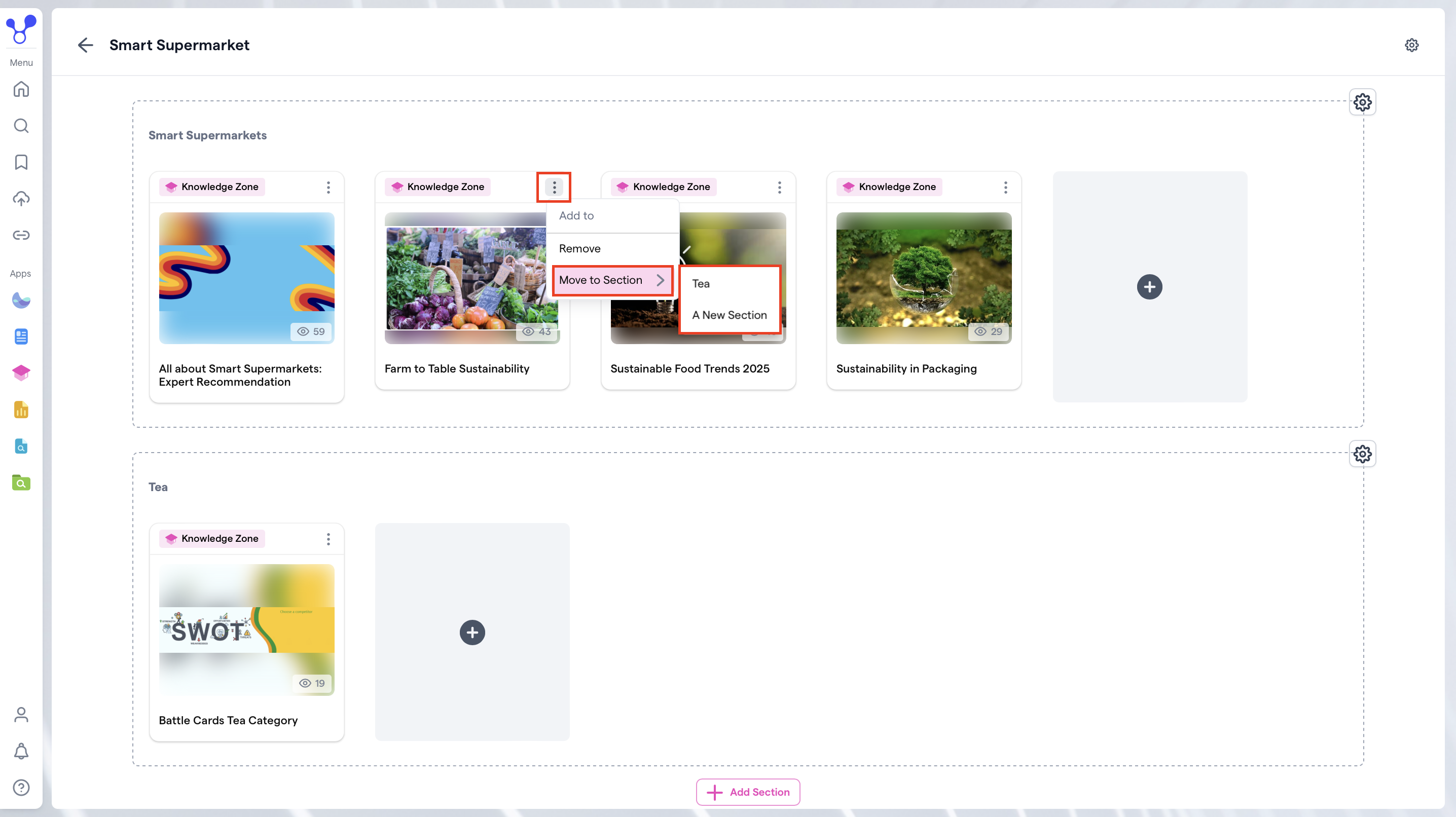This screenshot has height=817, width=1456.
Task: Open options menu for Battle Cards Tea Category card
Action: [328, 539]
